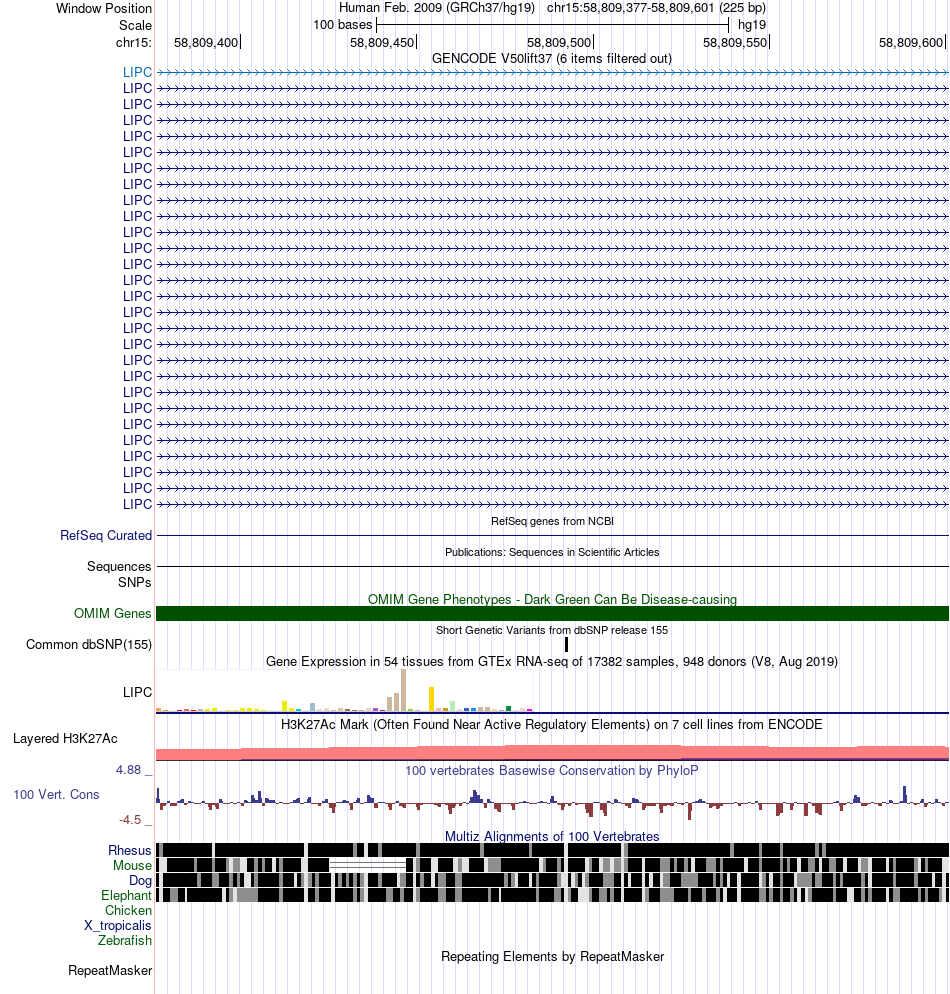Select the Elephant alignment label
950x994 pixels.
pos(127,895)
